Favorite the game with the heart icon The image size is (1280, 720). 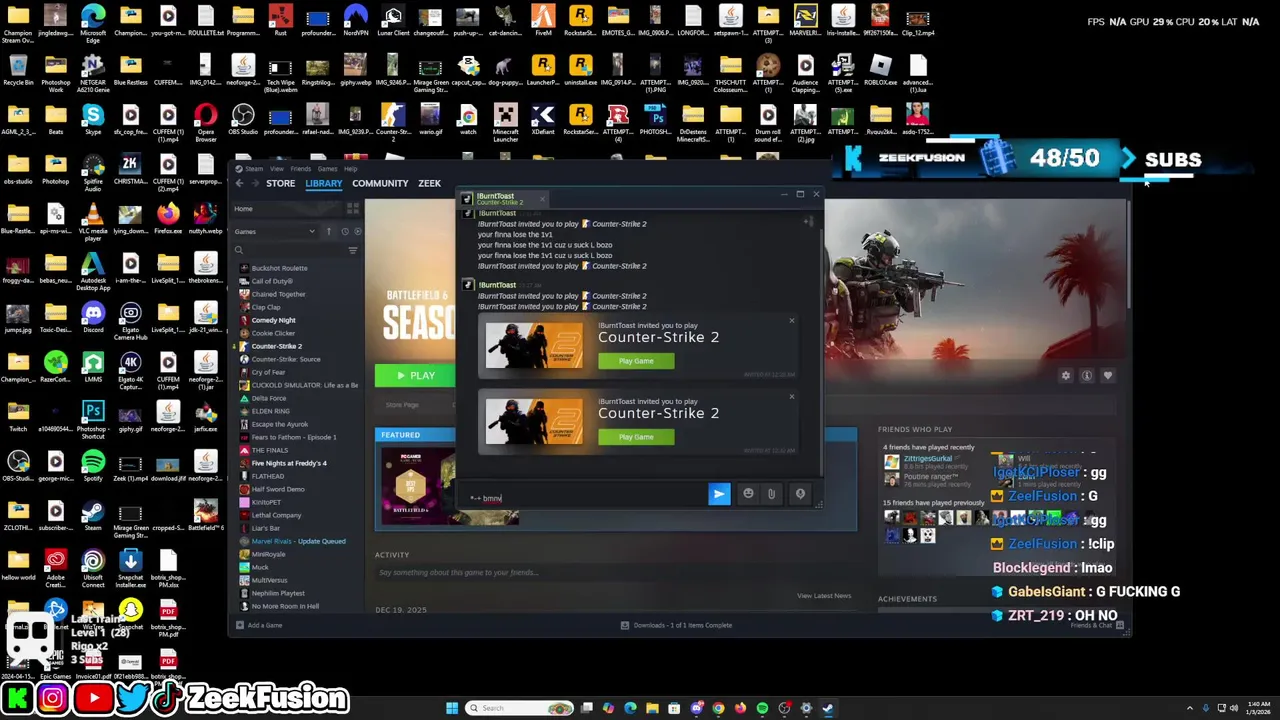1108,376
